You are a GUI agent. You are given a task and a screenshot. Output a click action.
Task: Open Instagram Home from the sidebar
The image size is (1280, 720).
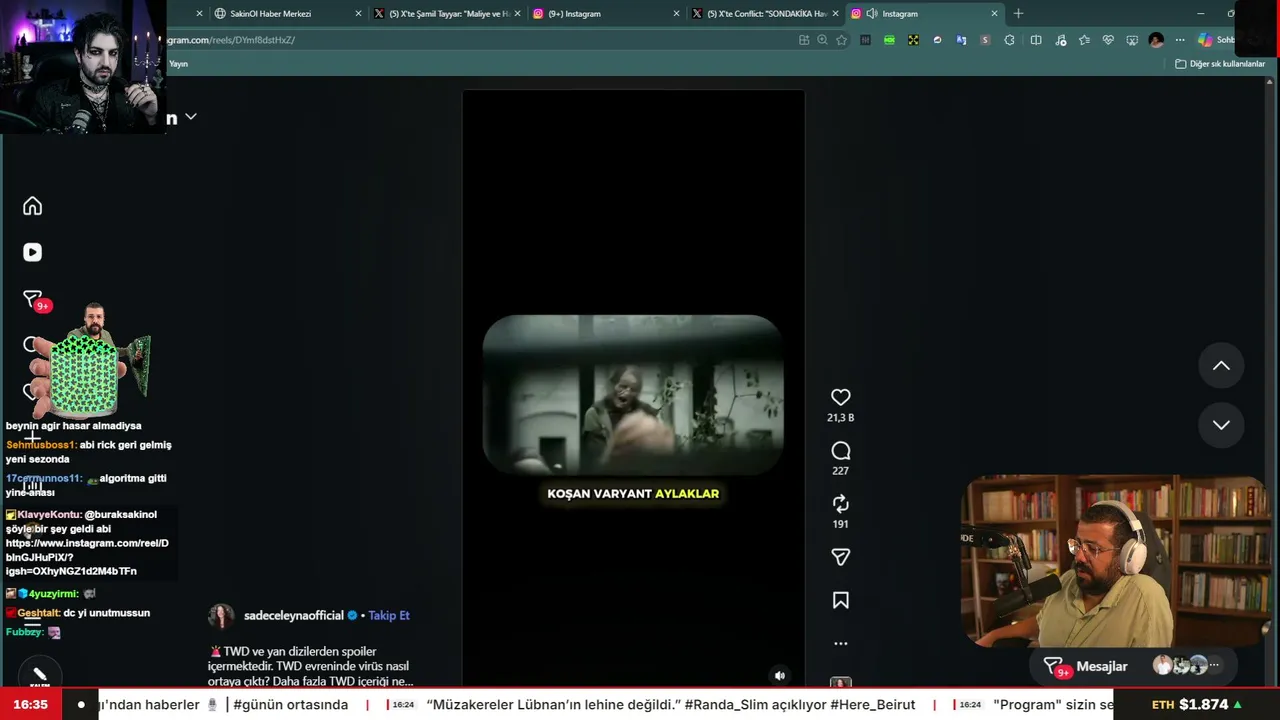33,206
